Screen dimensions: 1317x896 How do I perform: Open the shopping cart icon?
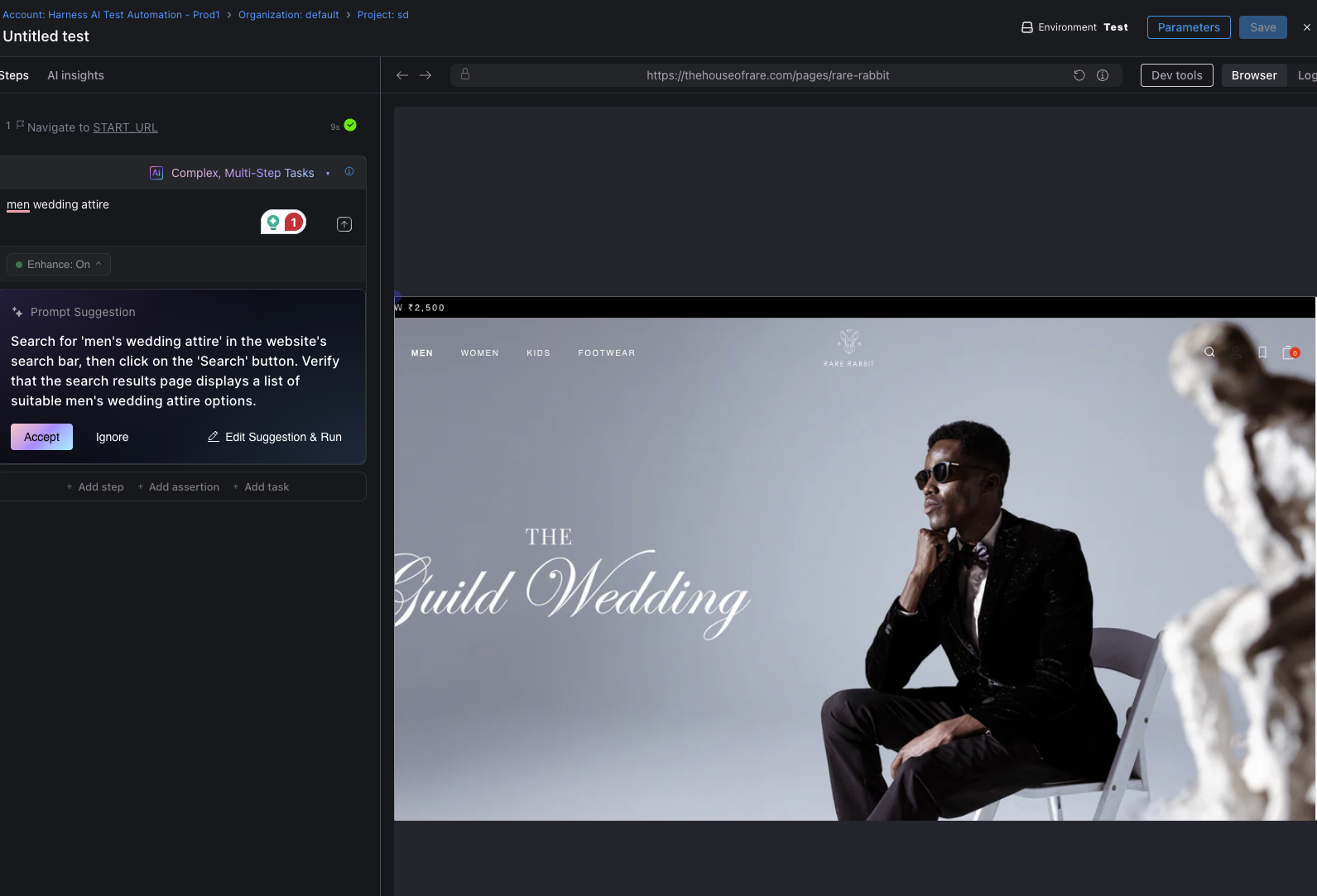(x=1289, y=352)
